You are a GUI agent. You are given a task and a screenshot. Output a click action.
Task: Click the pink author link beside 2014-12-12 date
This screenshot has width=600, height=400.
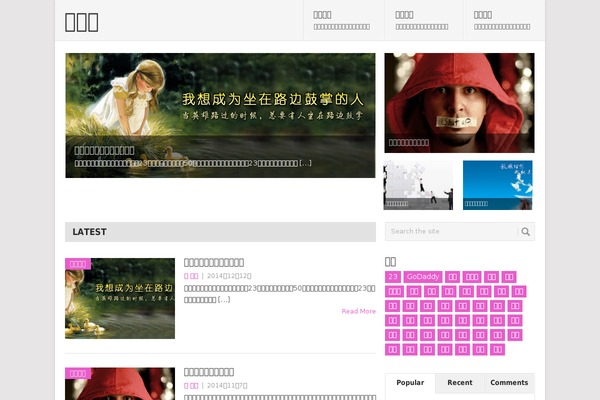pos(191,276)
